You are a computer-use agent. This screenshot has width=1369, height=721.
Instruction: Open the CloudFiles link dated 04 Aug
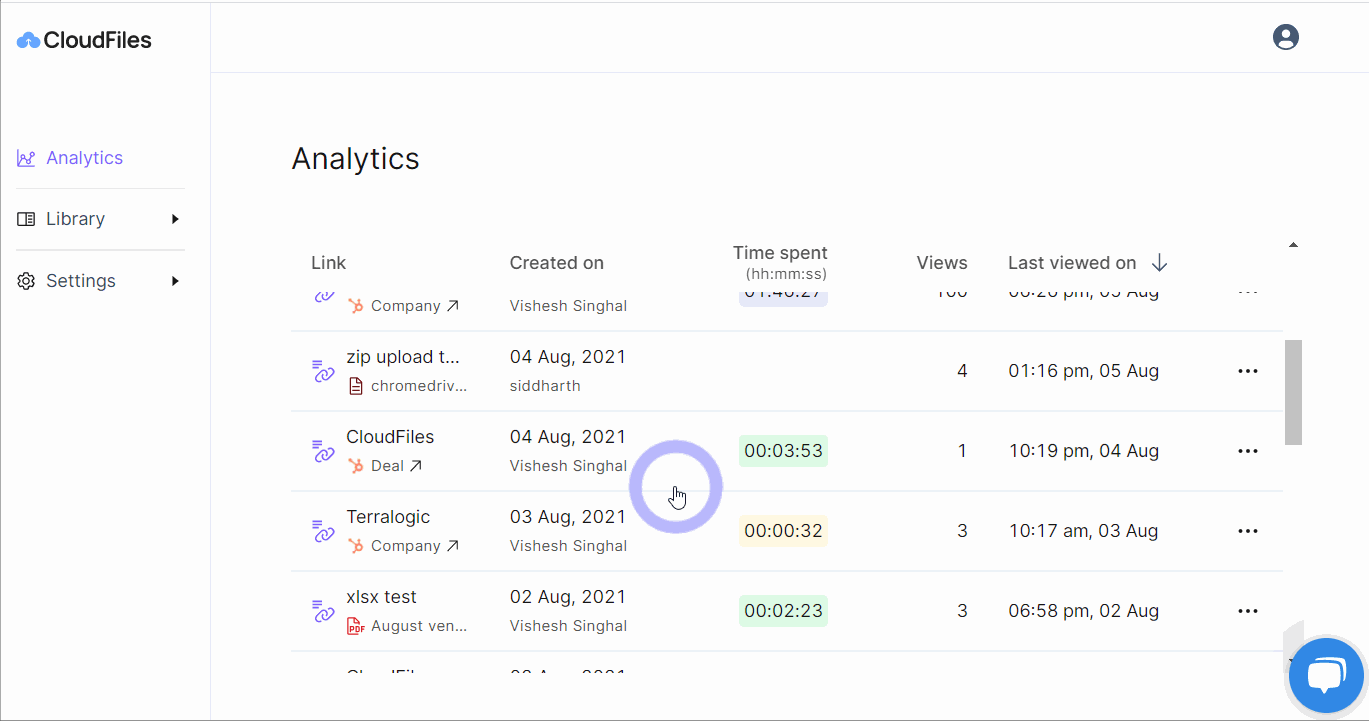pyautogui.click(x=390, y=437)
